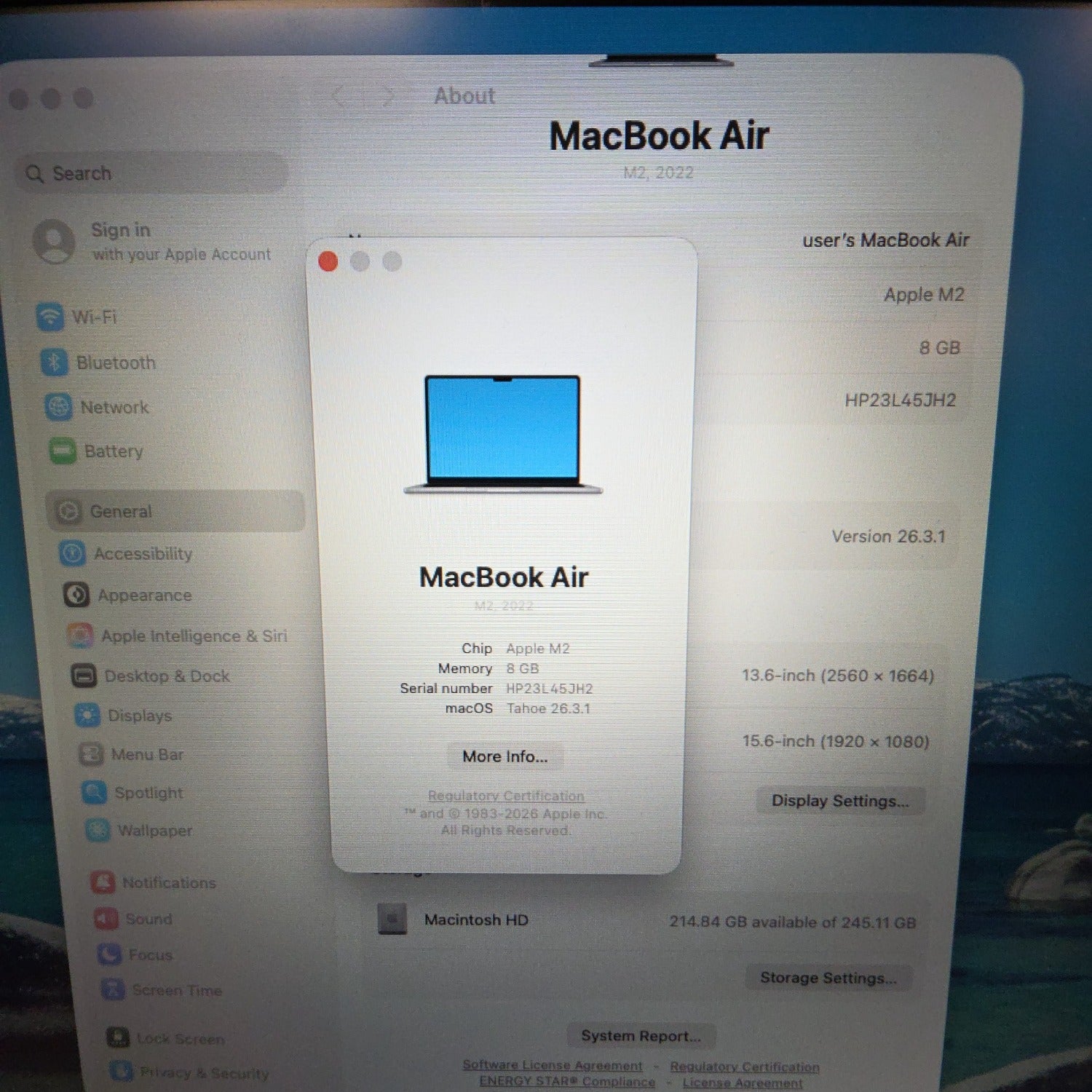Viewport: 1092px width, 1092px height.
Task: Open Focus settings via the moon icon
Action: (x=110, y=954)
